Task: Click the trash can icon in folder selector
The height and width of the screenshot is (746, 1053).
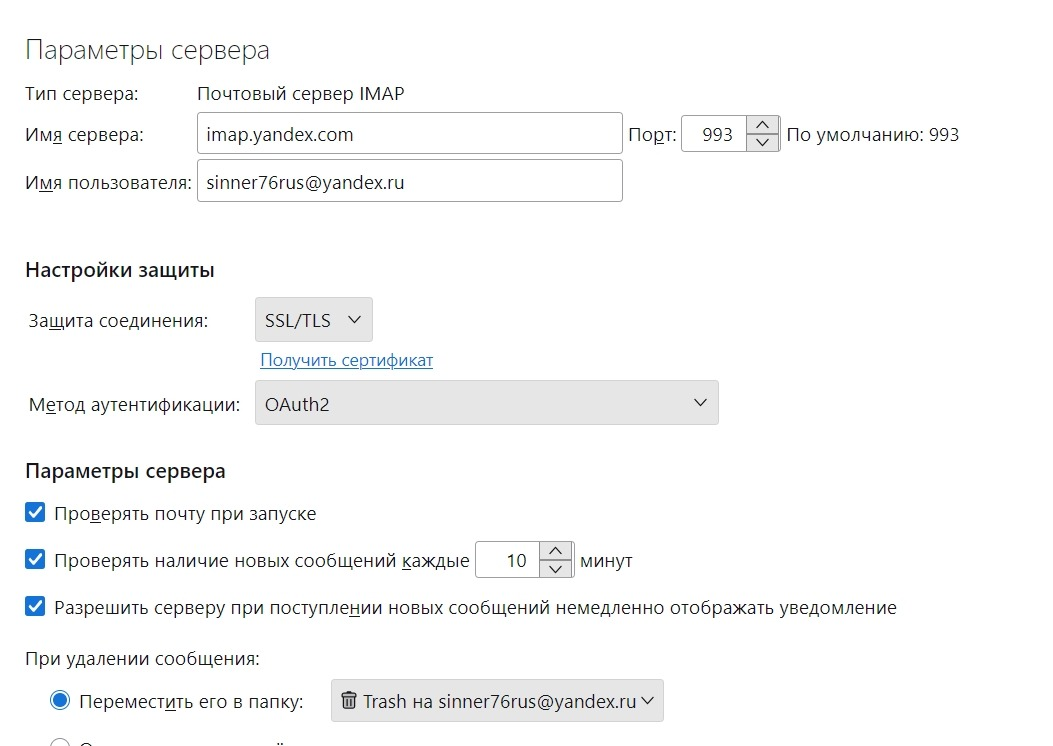Action: (348, 701)
